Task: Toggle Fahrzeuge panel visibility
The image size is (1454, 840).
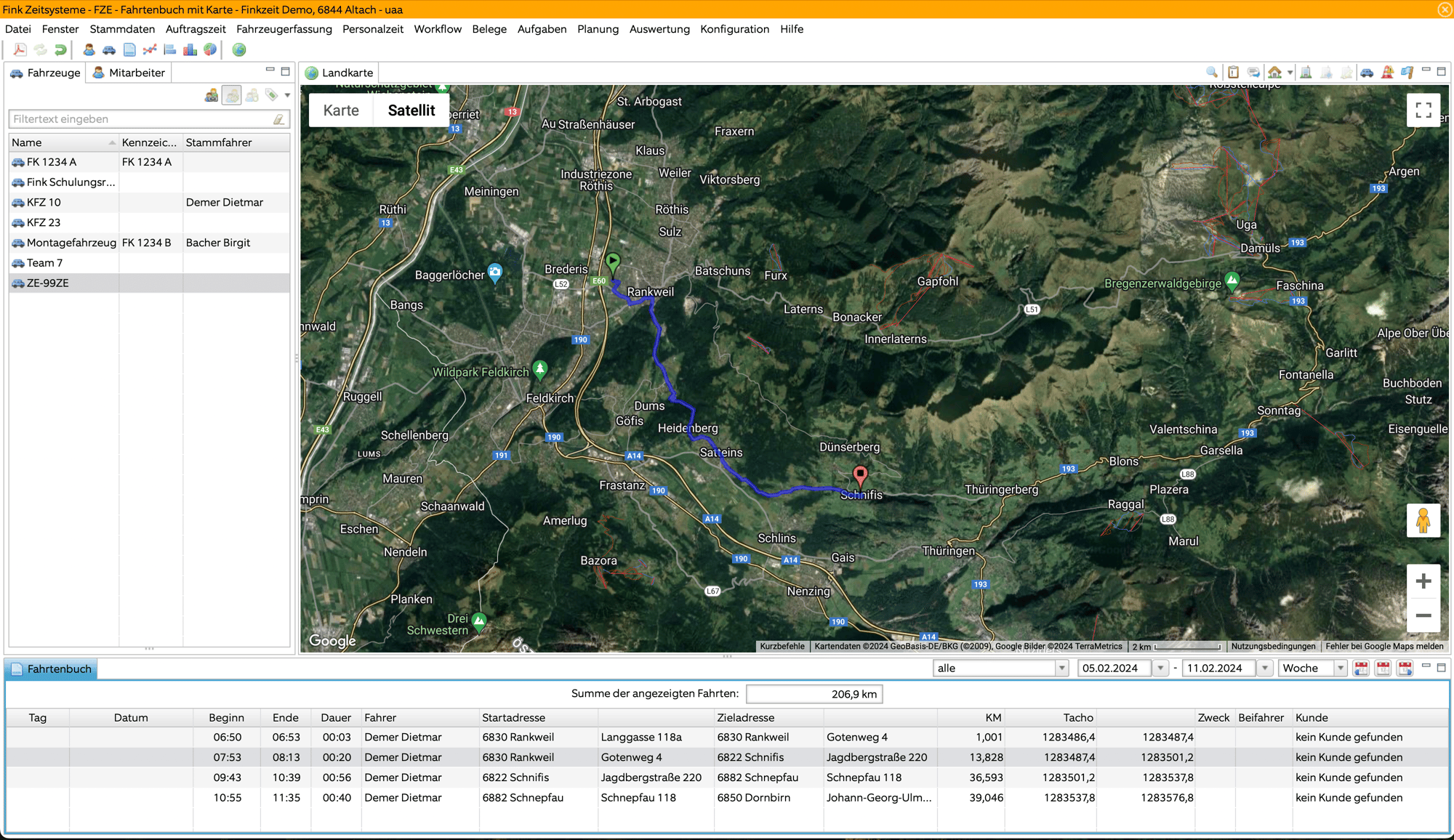Action: pyautogui.click(x=268, y=70)
